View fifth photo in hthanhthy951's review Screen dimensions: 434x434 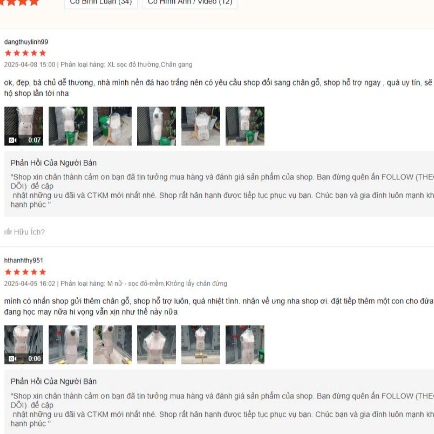click(x=200, y=344)
